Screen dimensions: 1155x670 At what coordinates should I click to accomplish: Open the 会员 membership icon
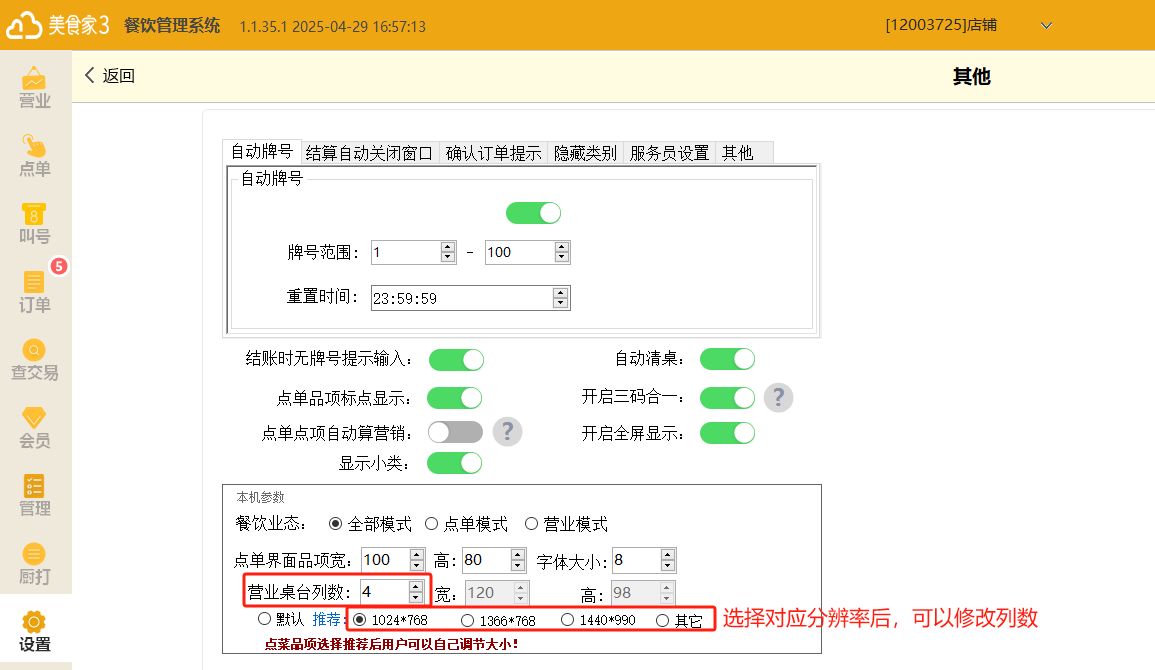coord(35,428)
